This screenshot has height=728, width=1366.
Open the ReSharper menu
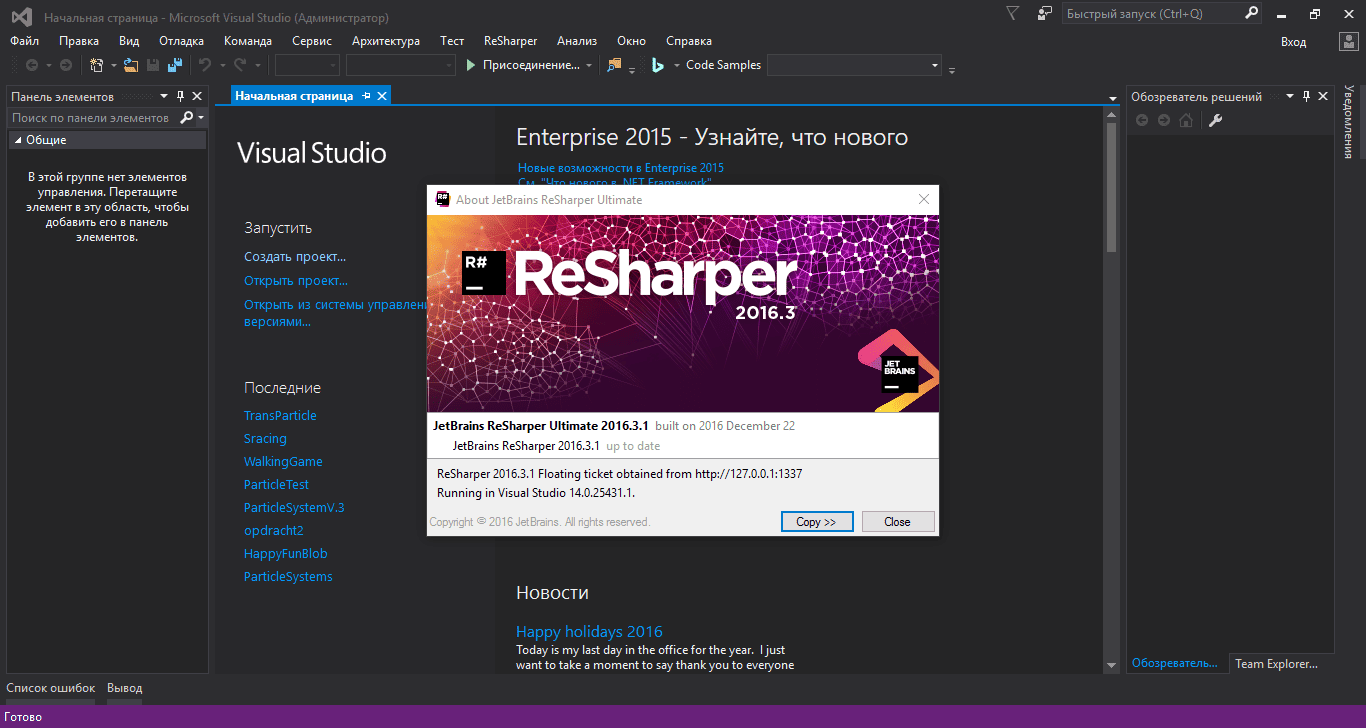(510, 41)
